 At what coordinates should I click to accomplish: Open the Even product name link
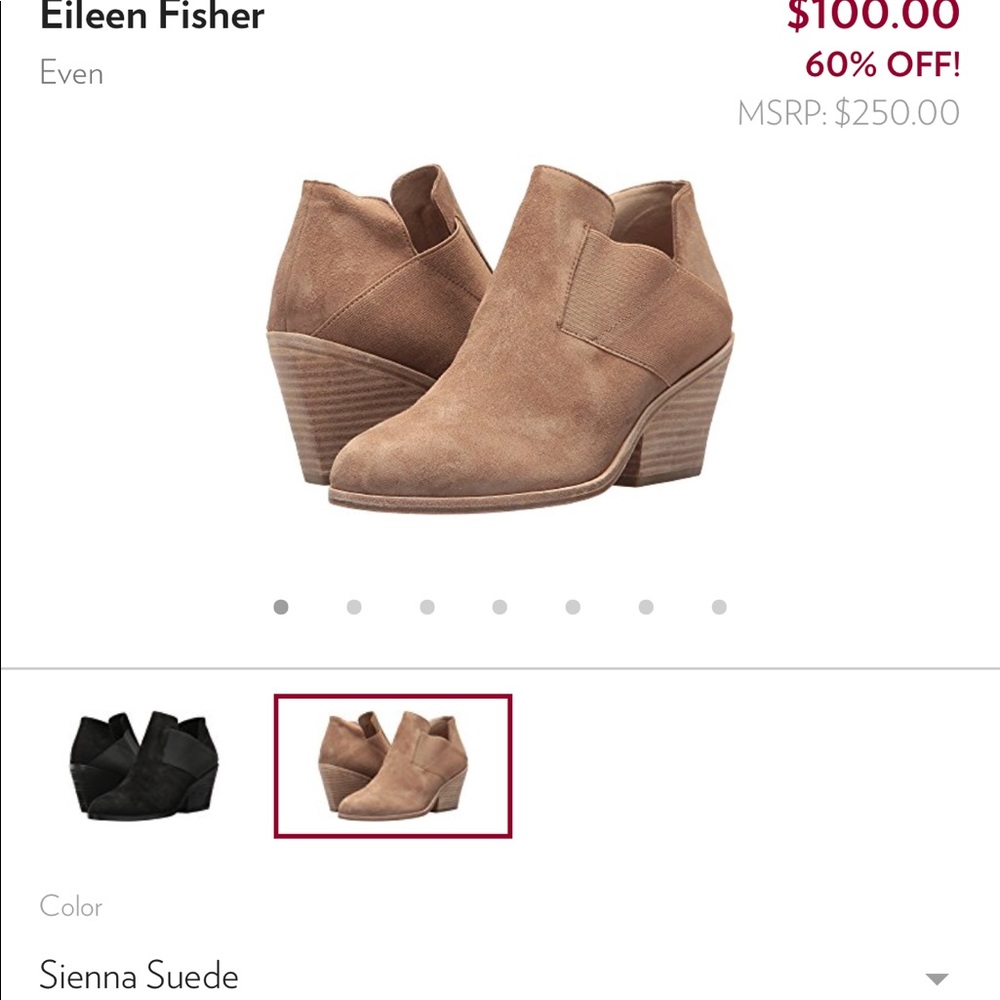[70, 73]
